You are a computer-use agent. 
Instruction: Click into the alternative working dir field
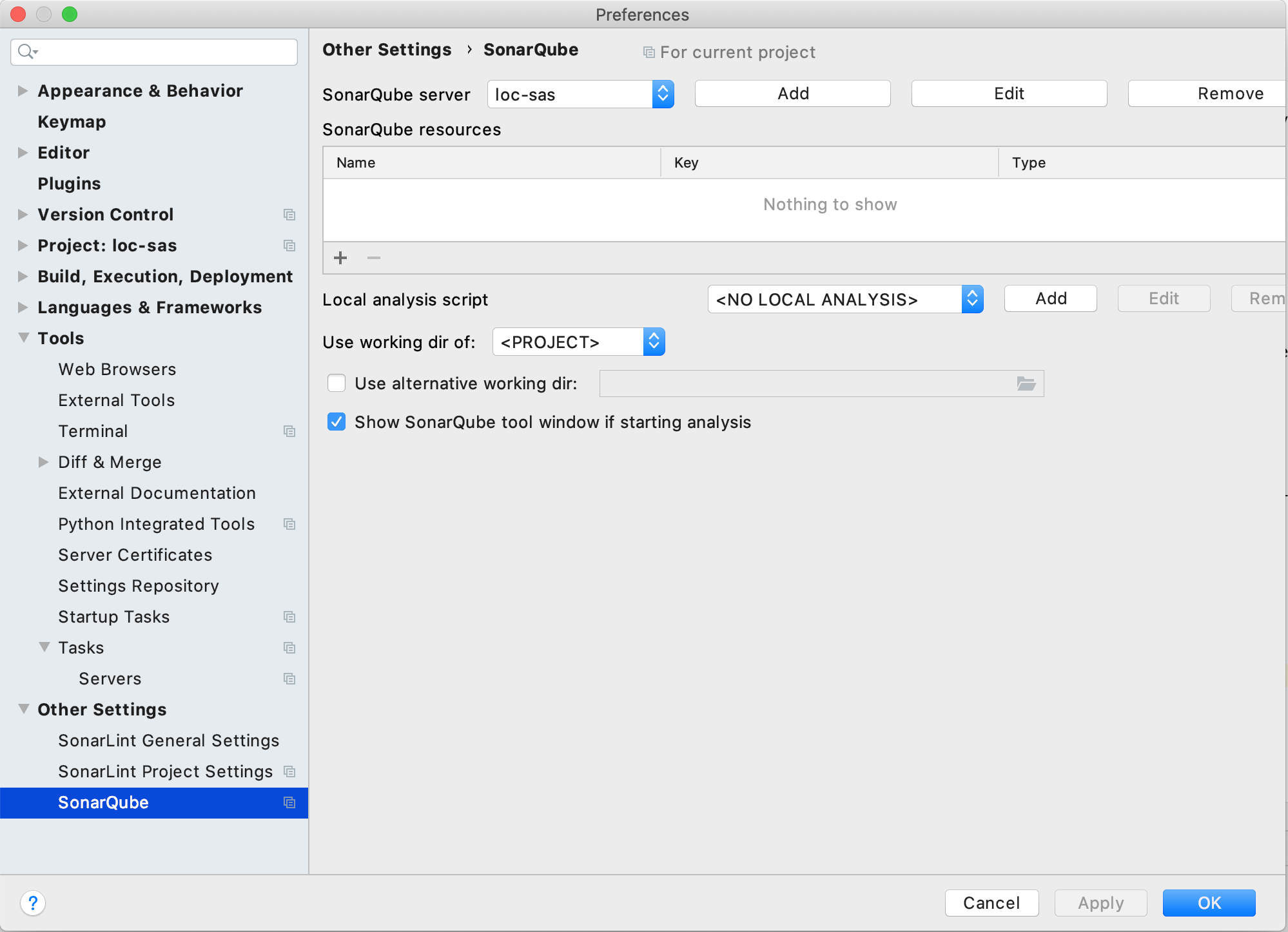[x=806, y=383]
